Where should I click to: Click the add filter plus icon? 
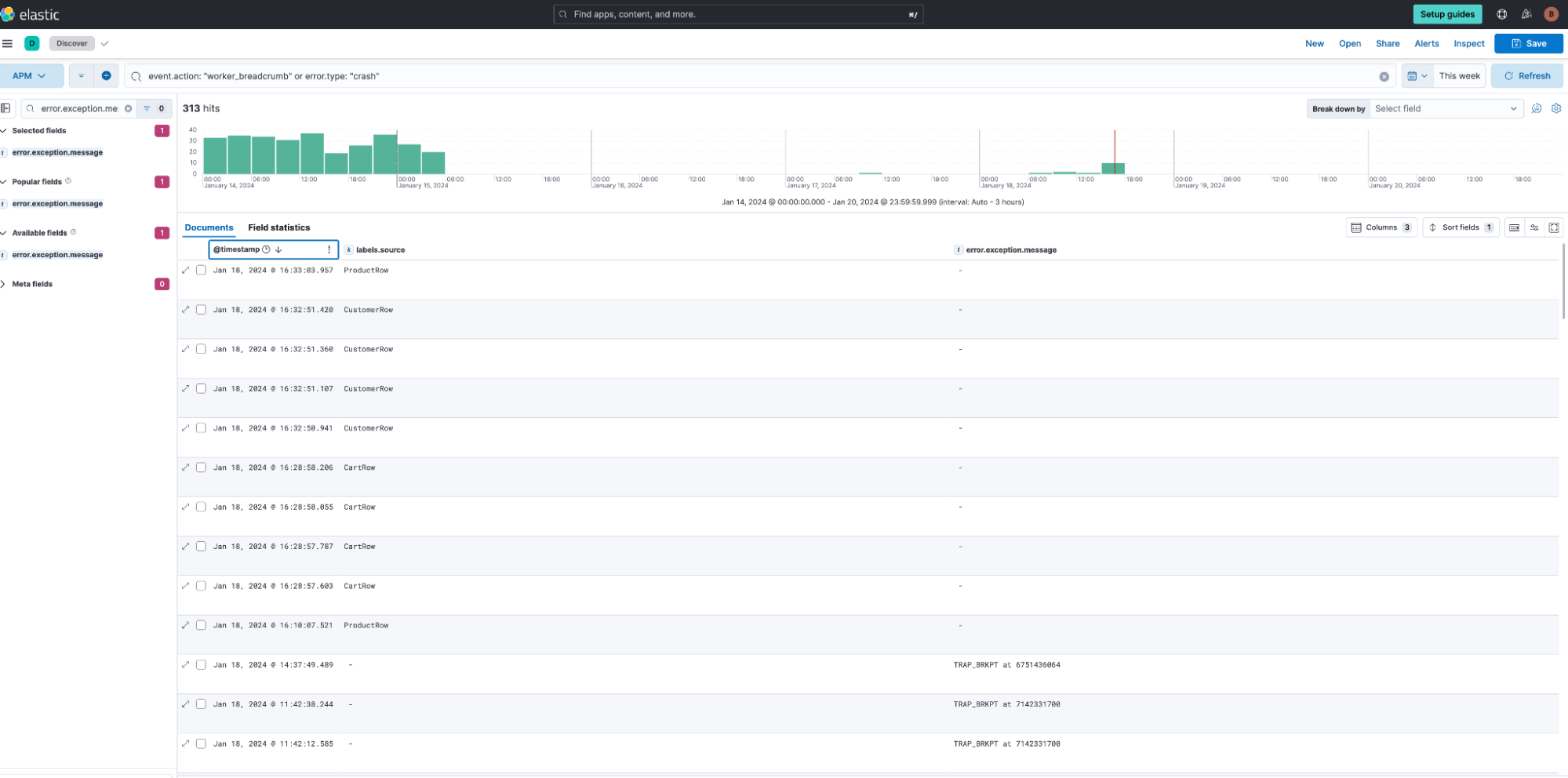tap(106, 76)
